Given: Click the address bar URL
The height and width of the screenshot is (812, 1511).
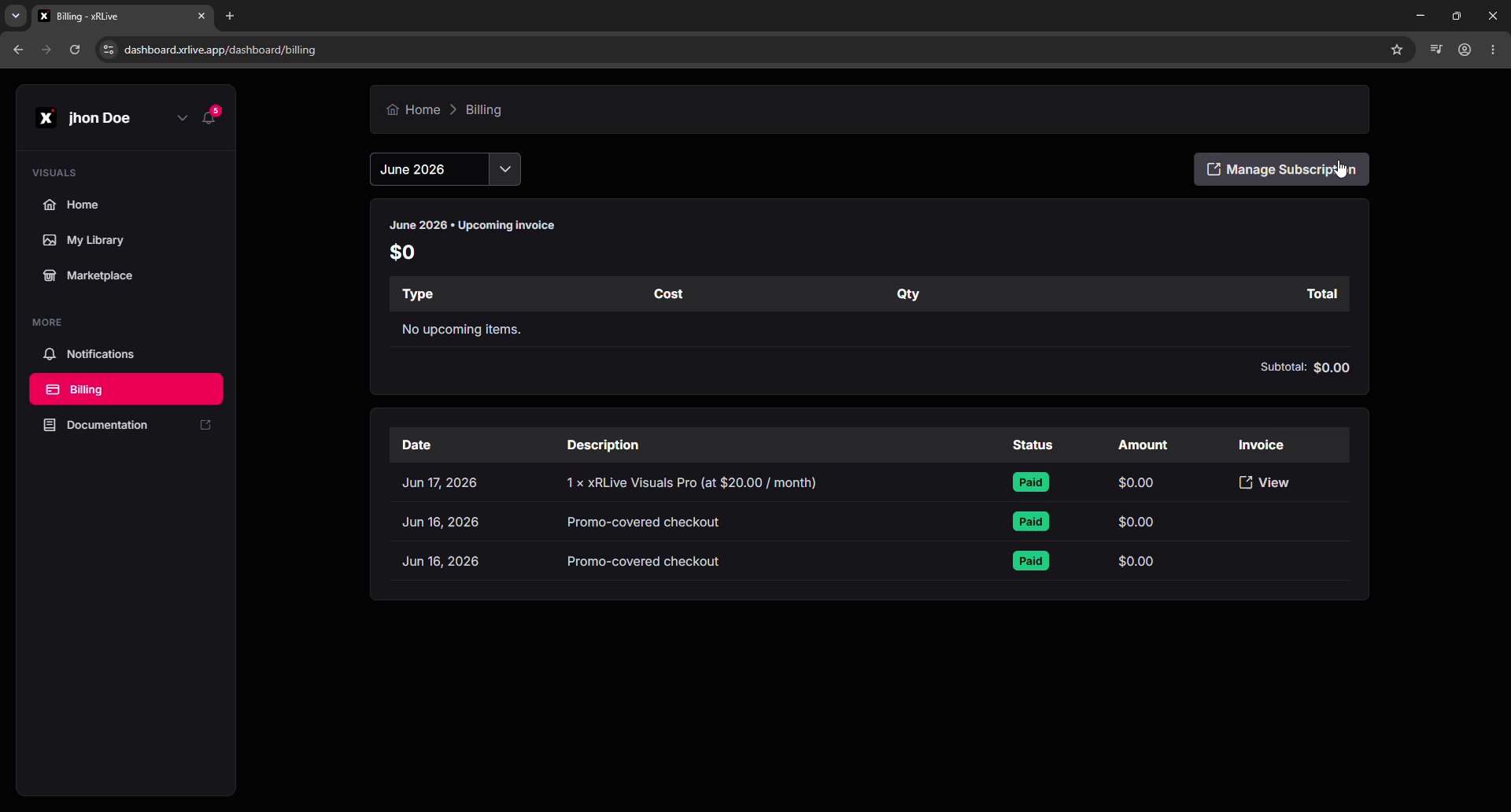Looking at the screenshot, I should click(x=220, y=50).
